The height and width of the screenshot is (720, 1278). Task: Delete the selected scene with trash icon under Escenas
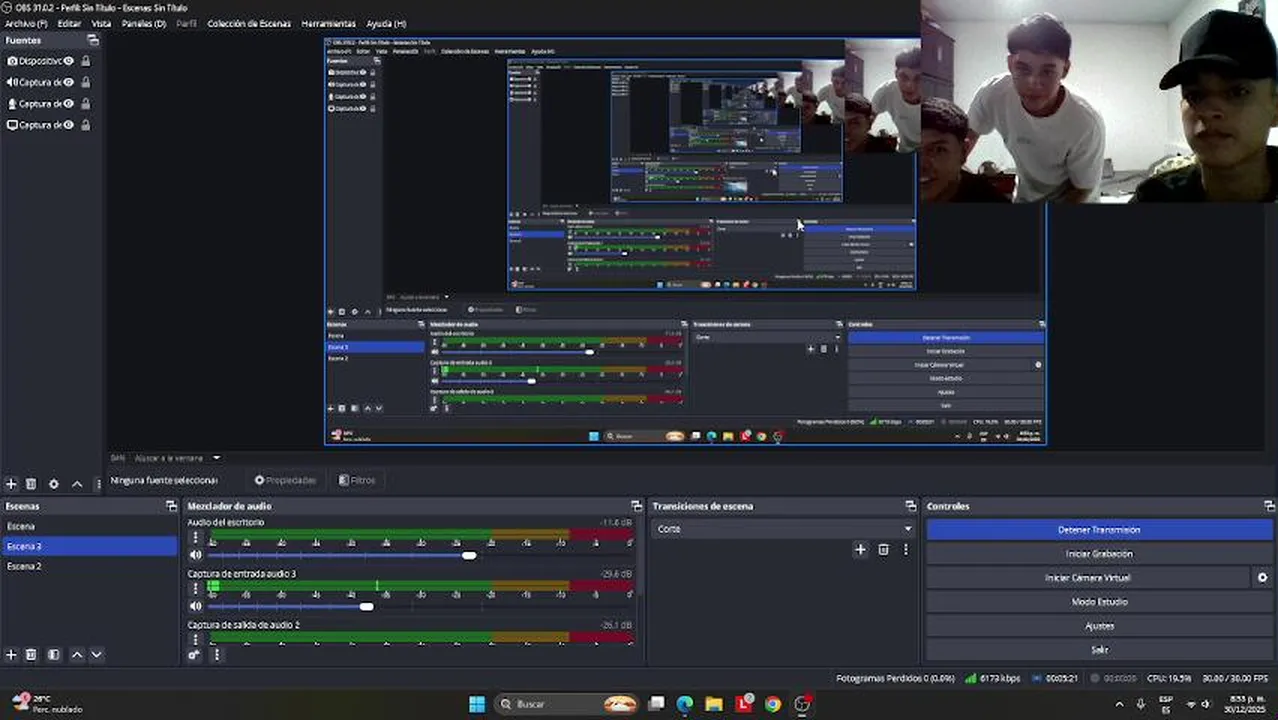[31, 655]
